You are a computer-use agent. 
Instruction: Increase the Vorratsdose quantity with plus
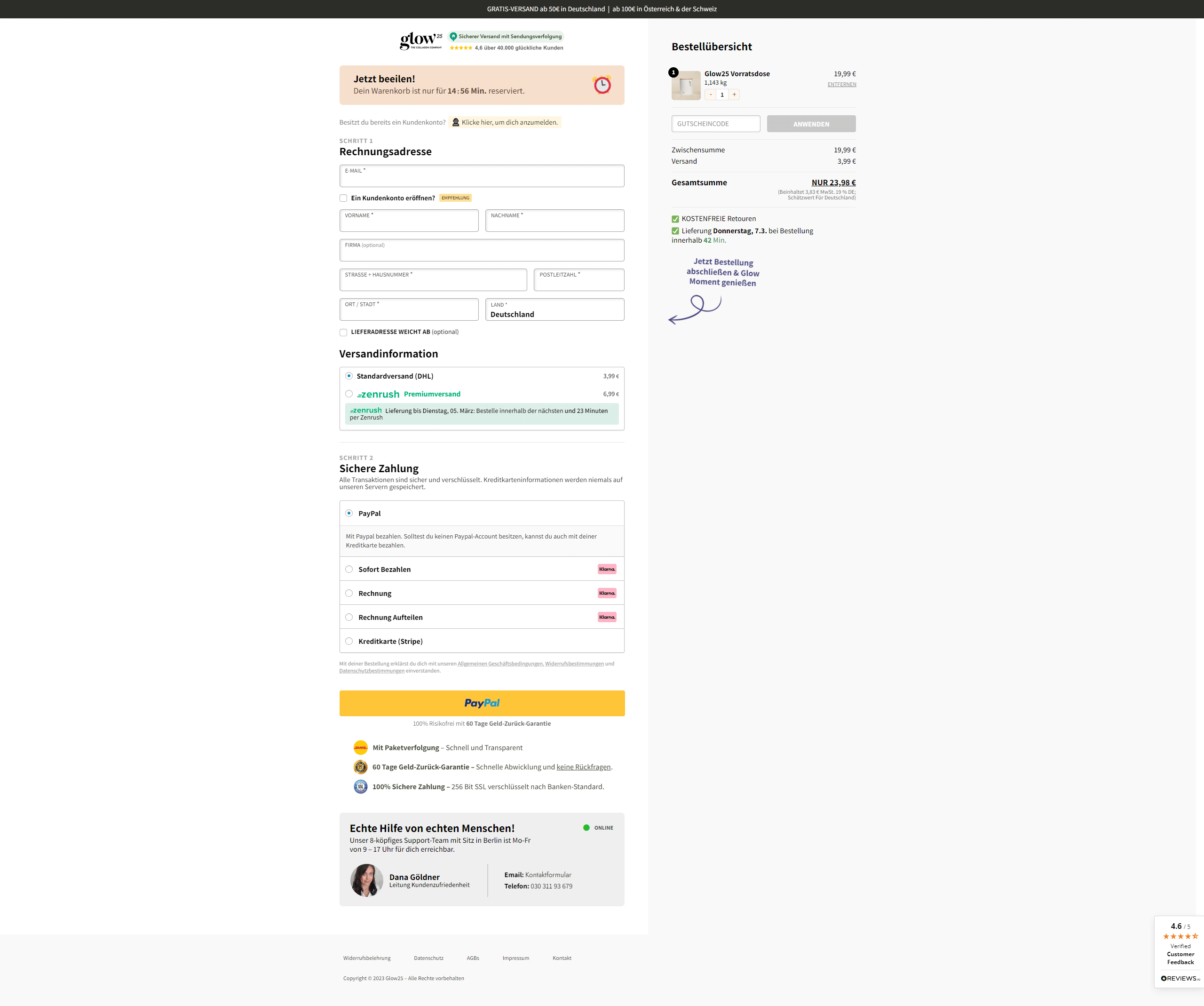tap(734, 95)
